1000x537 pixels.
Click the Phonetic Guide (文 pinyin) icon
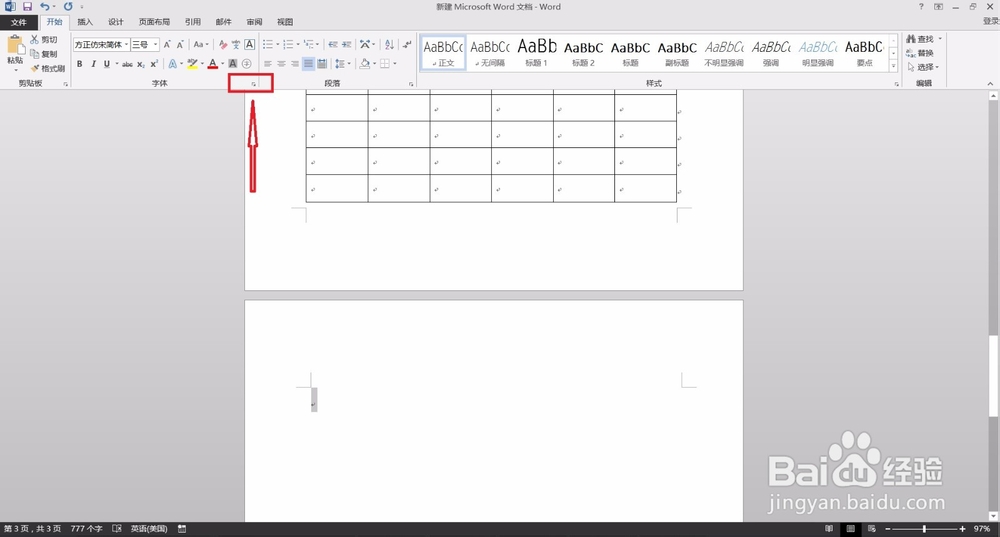[236, 45]
